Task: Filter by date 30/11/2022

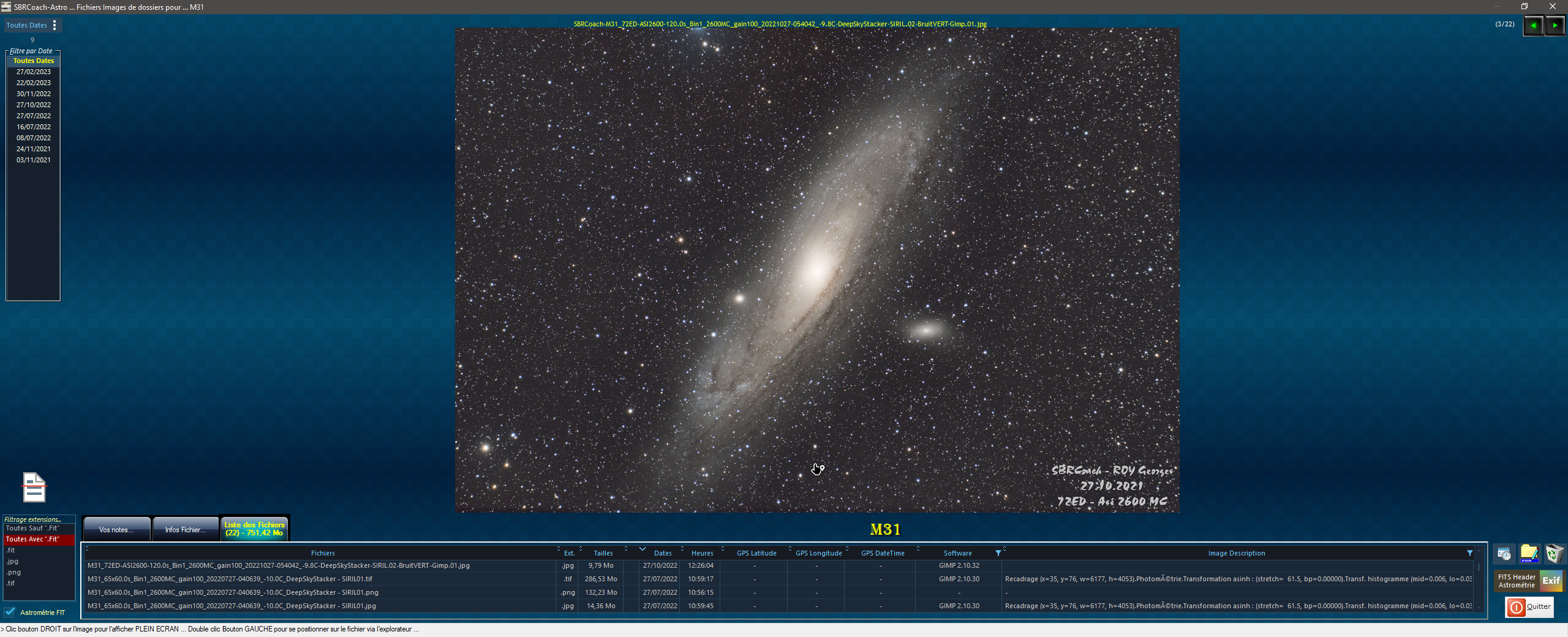Action: [34, 94]
